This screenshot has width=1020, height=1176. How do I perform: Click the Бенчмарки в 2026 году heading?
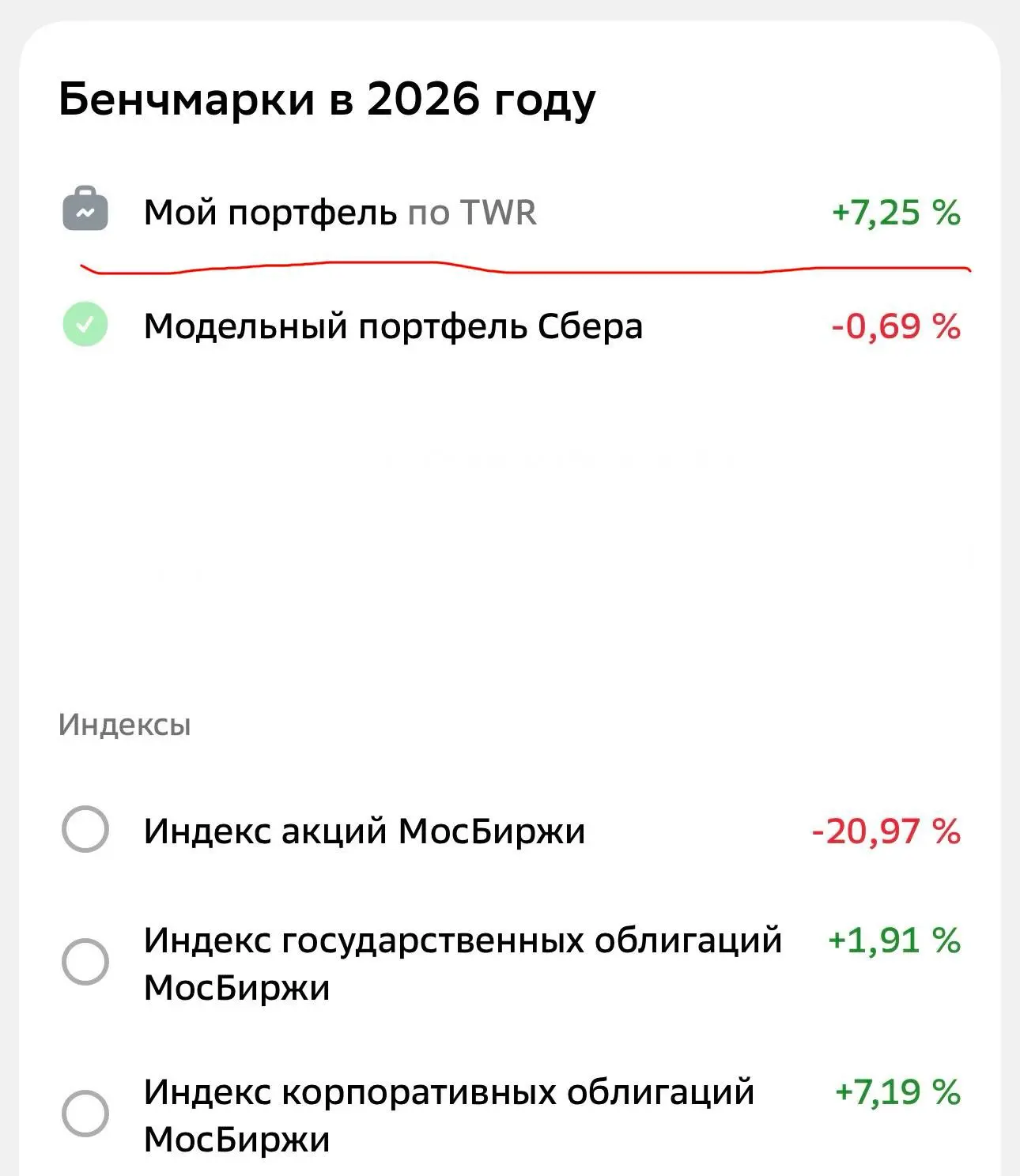click(x=327, y=100)
